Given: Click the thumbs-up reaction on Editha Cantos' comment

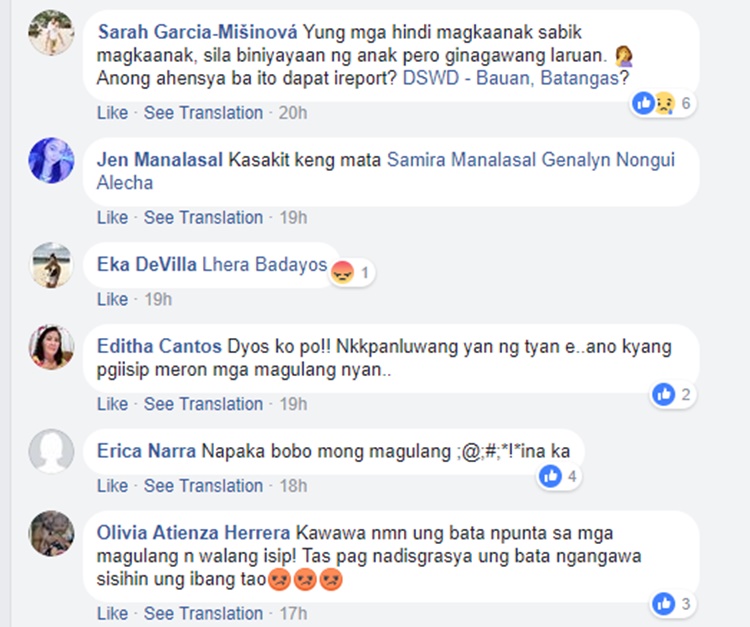Looking at the screenshot, I should click(664, 395).
